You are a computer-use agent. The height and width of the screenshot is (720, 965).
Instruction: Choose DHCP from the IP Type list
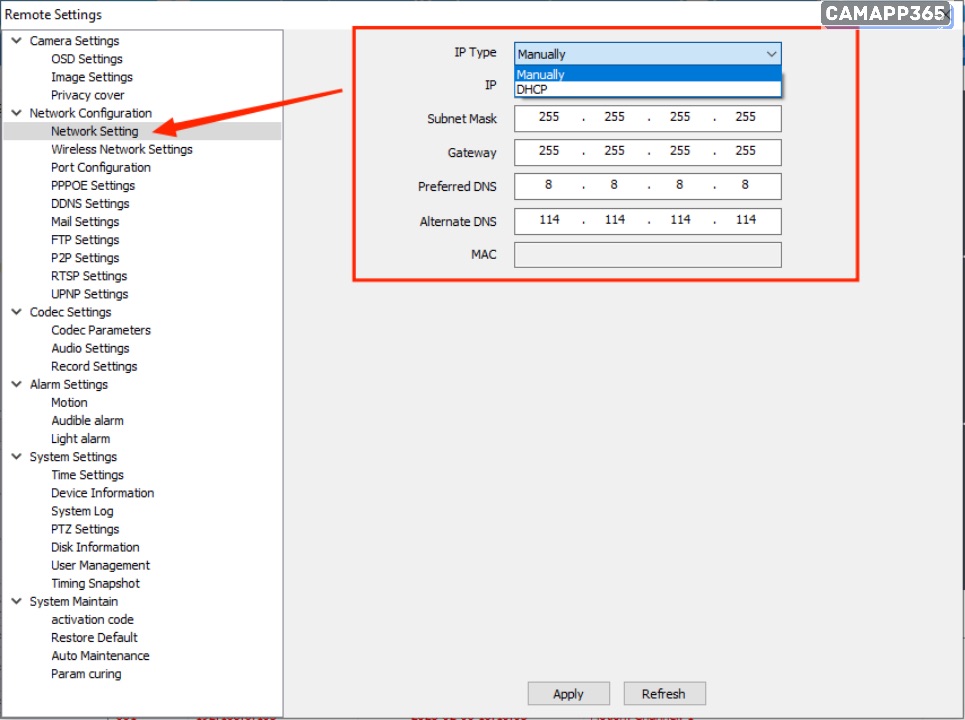pos(532,89)
